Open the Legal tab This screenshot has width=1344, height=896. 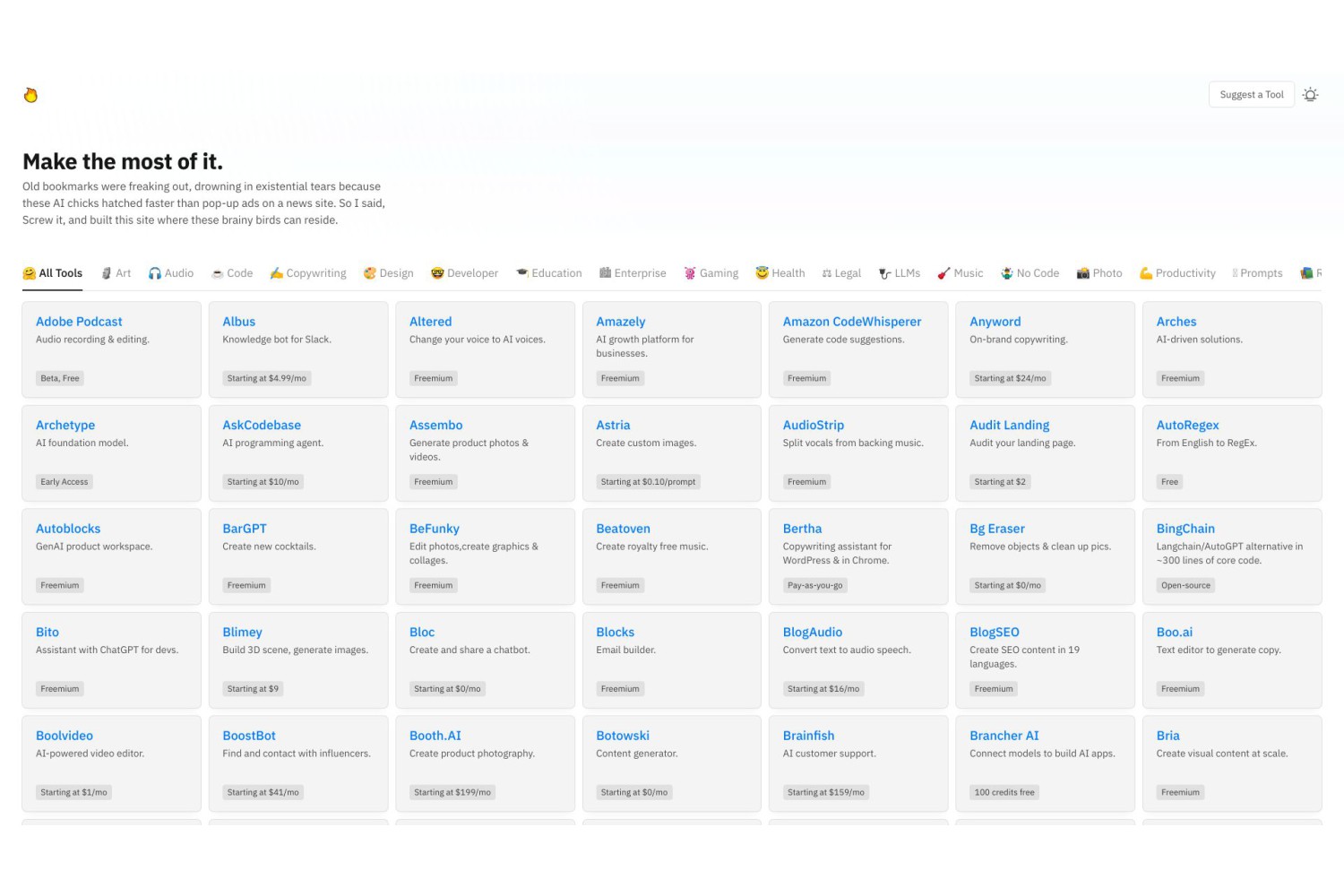tap(841, 273)
